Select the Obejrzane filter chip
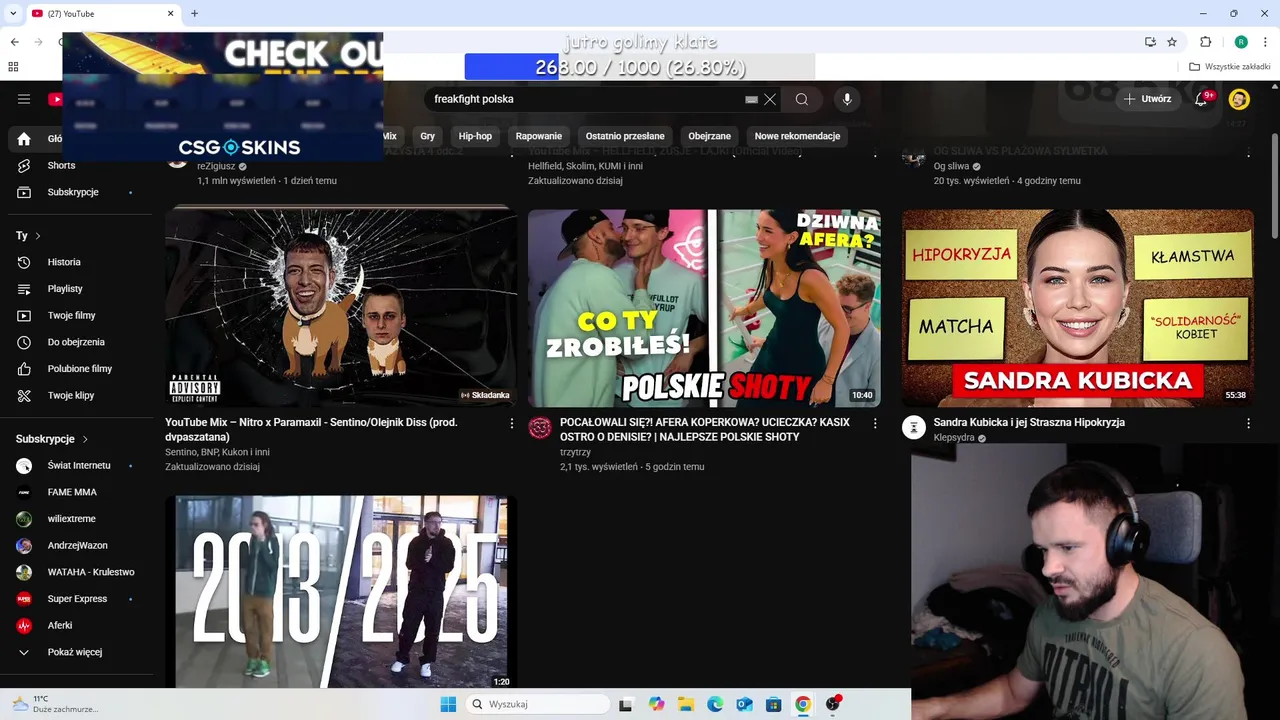 (x=709, y=136)
